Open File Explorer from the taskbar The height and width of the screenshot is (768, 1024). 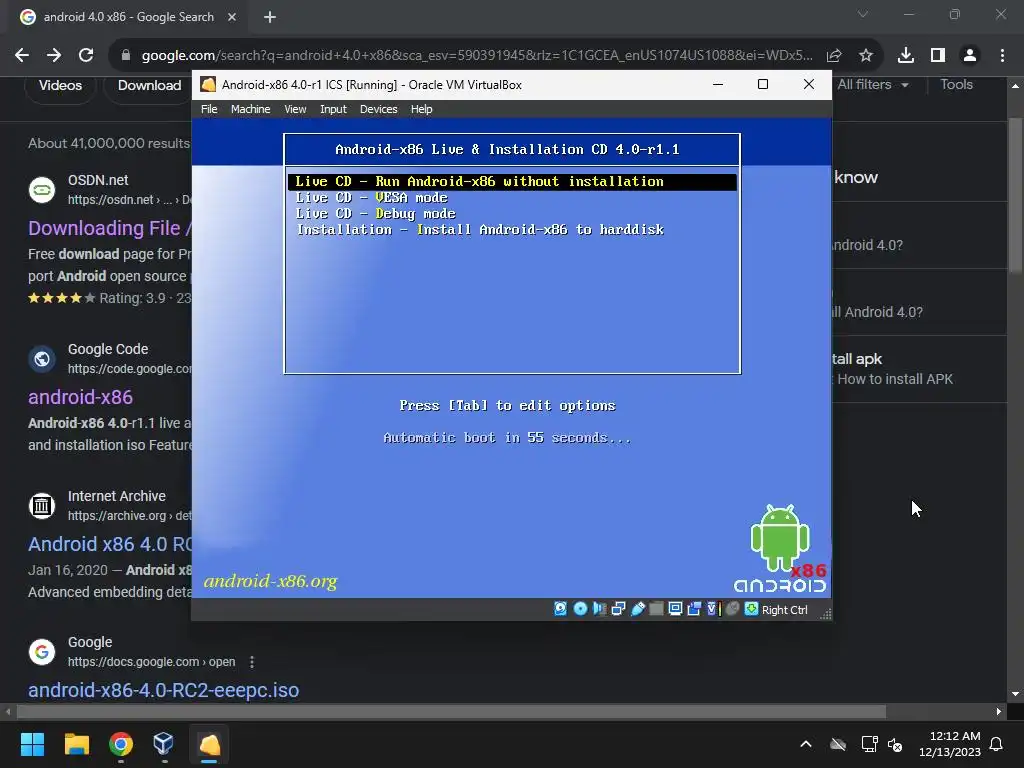pyautogui.click(x=76, y=744)
